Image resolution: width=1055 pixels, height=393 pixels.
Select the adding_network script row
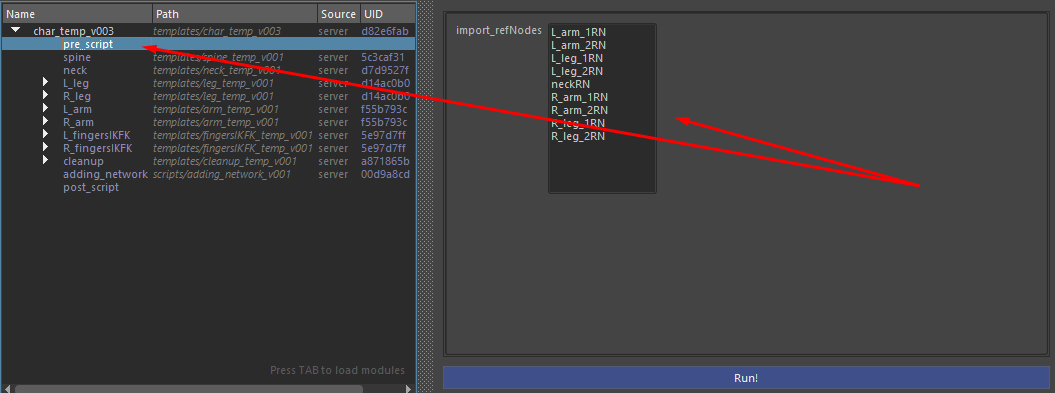click(x=208, y=174)
